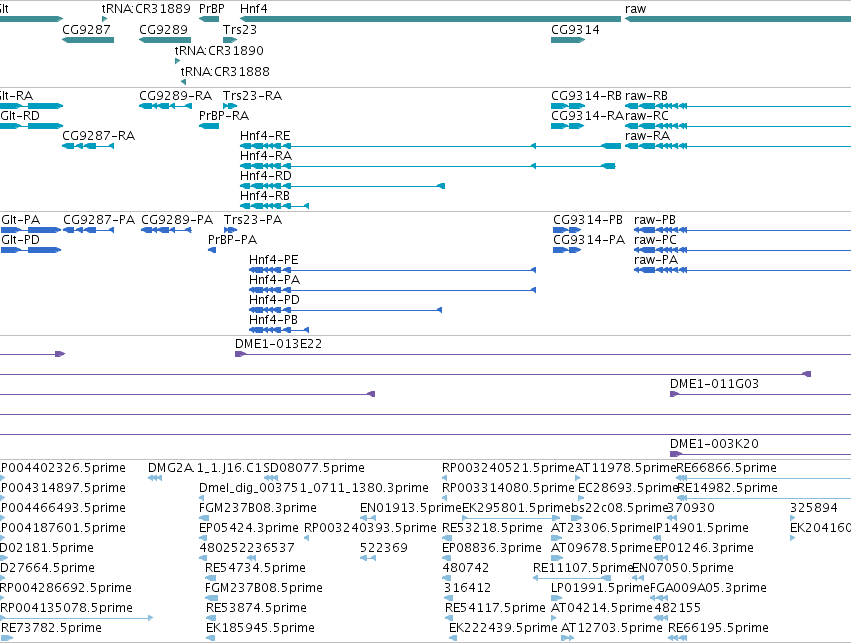Select the FGM237B08.5prime EST label
851x643 pixels.
click(264, 588)
